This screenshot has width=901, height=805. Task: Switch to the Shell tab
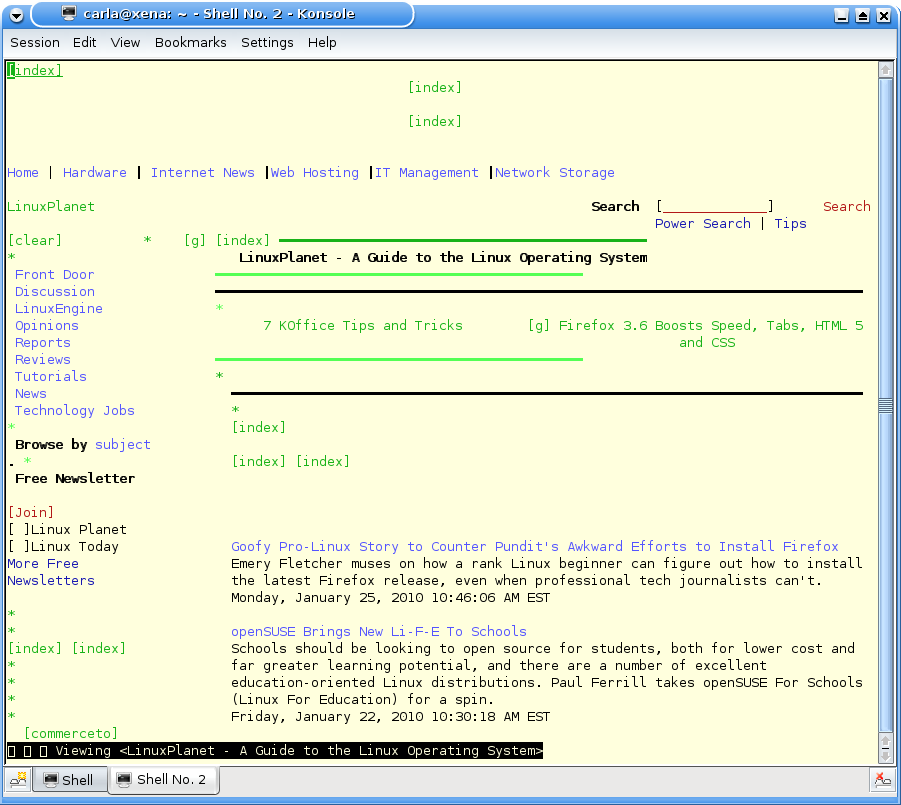pos(70,780)
